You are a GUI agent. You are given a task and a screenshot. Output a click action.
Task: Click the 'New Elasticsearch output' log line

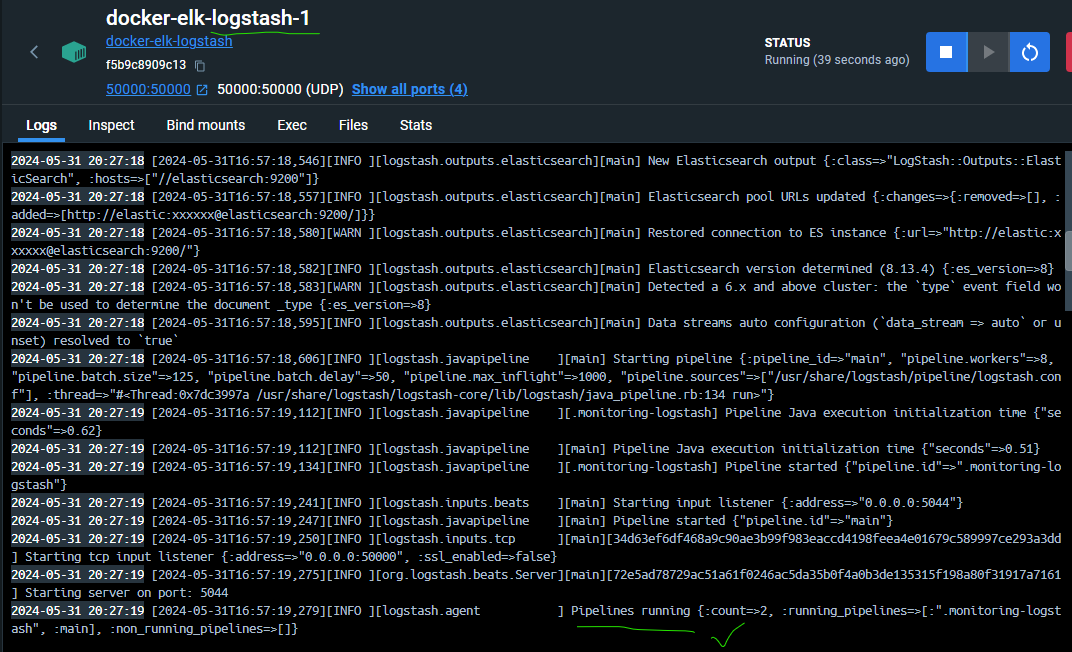536,169
